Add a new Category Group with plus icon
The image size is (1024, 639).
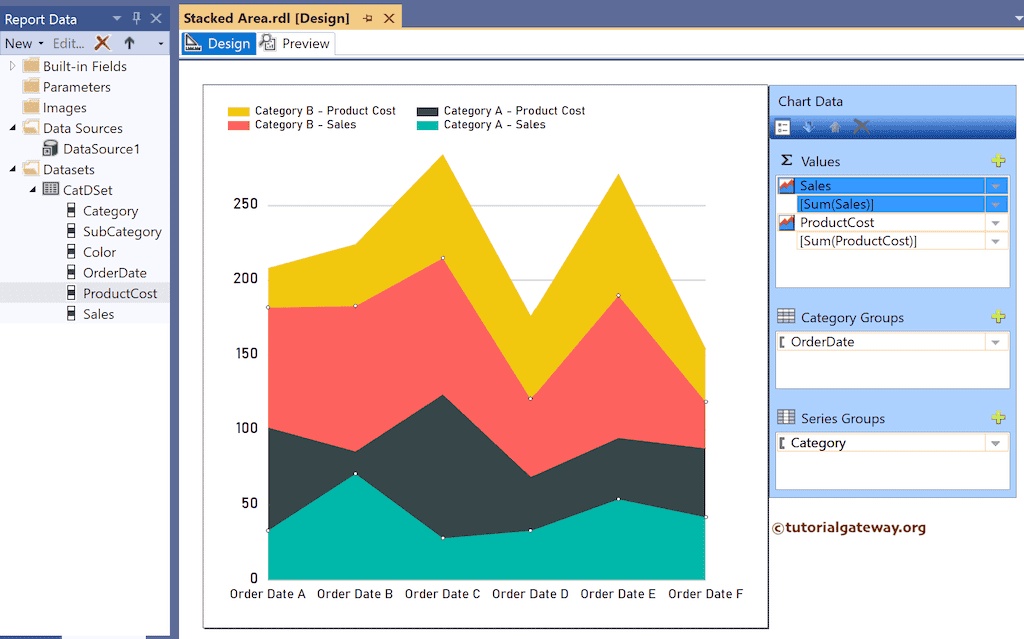[997, 317]
